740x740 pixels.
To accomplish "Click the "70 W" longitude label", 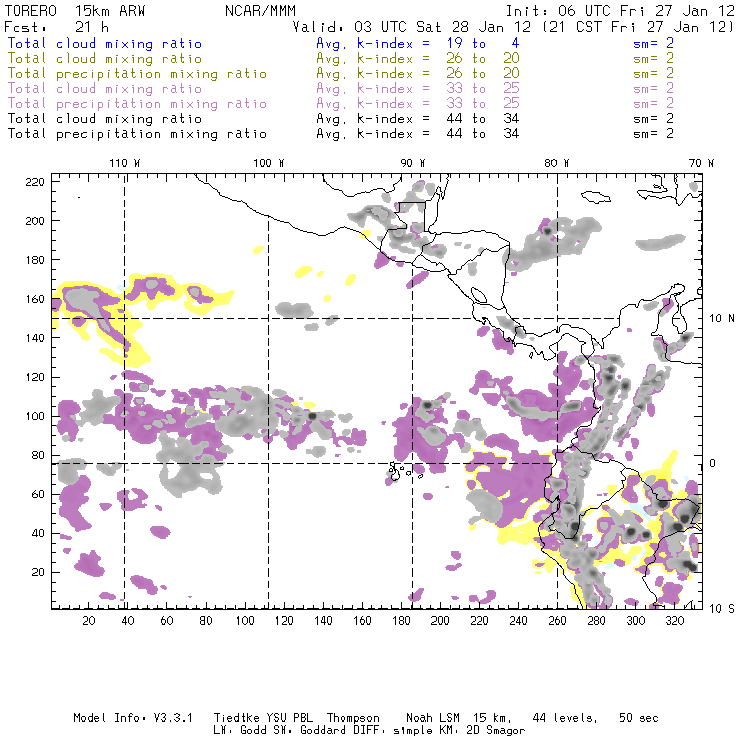I will pos(701,163).
